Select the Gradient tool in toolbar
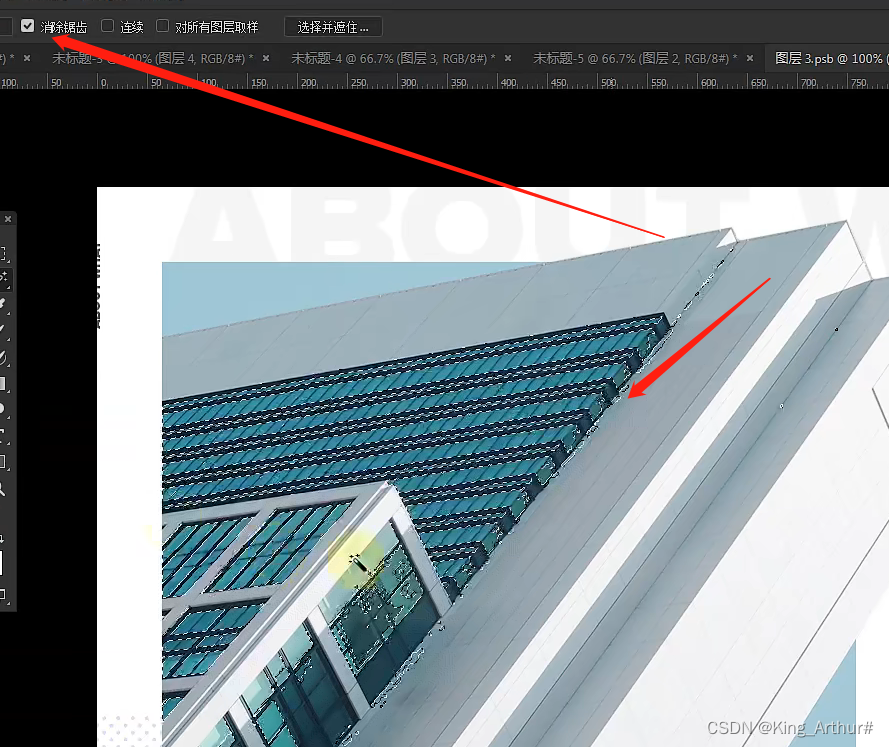Screen dimensions: 889x747 3,384
